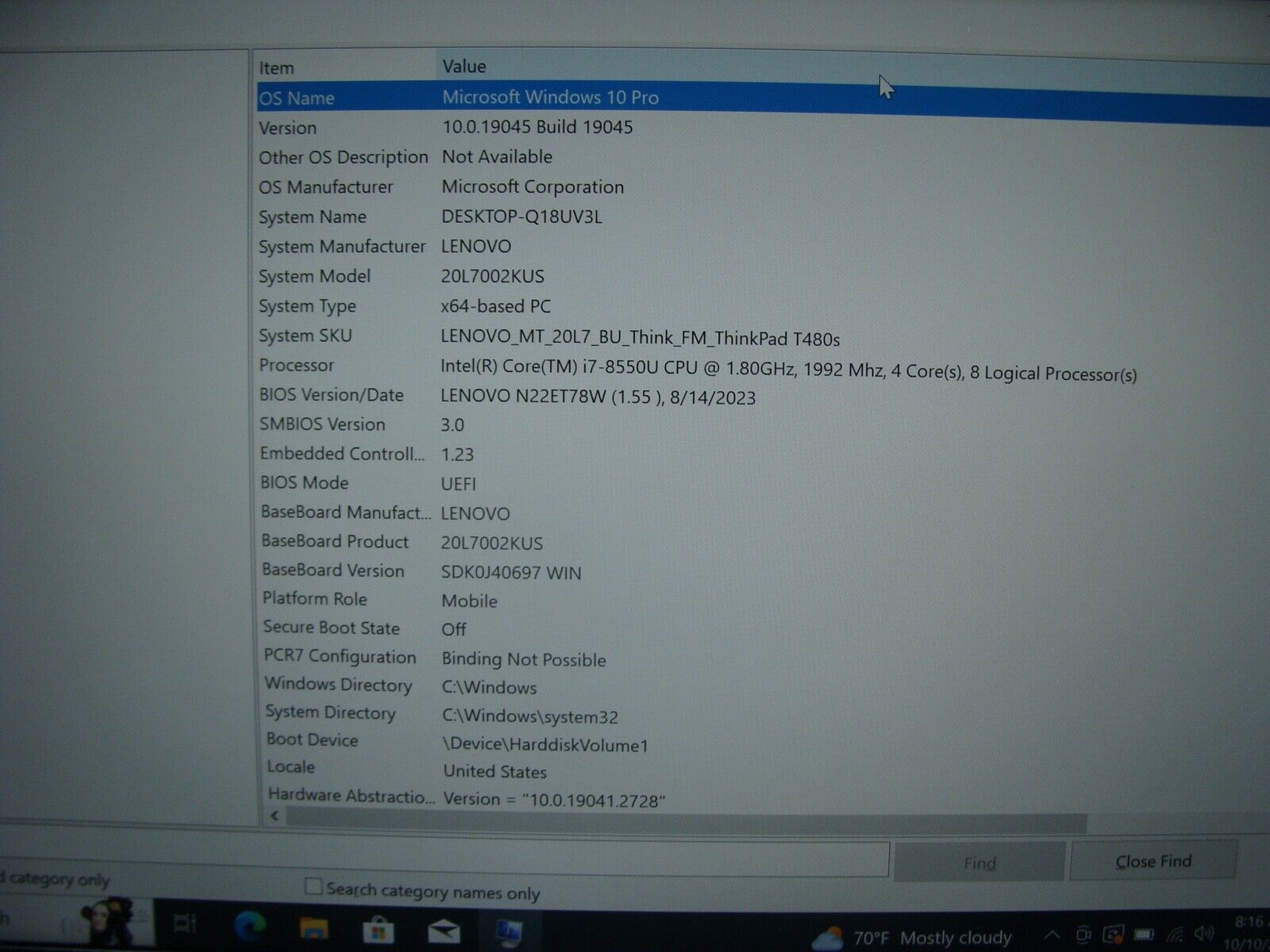
Task: Open the volume speaker tray icon
Action: 1205,934
